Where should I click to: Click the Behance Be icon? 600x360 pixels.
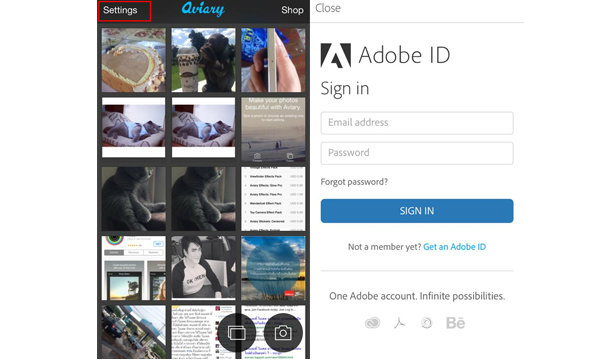455,323
